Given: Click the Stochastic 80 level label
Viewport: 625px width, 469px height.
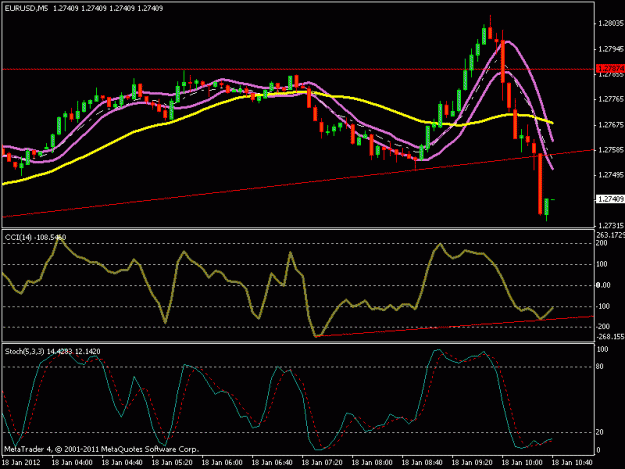Looking at the screenshot, I should click(600, 367).
